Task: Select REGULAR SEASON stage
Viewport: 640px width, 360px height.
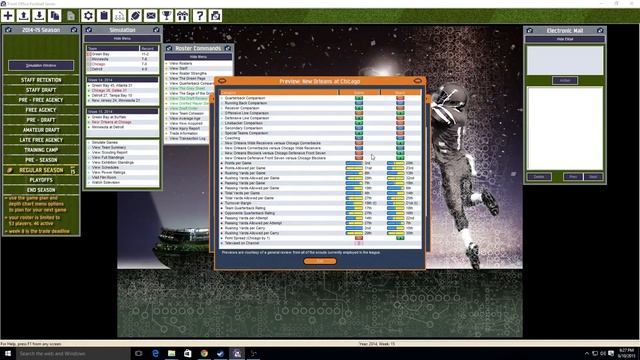Action: click(41, 170)
